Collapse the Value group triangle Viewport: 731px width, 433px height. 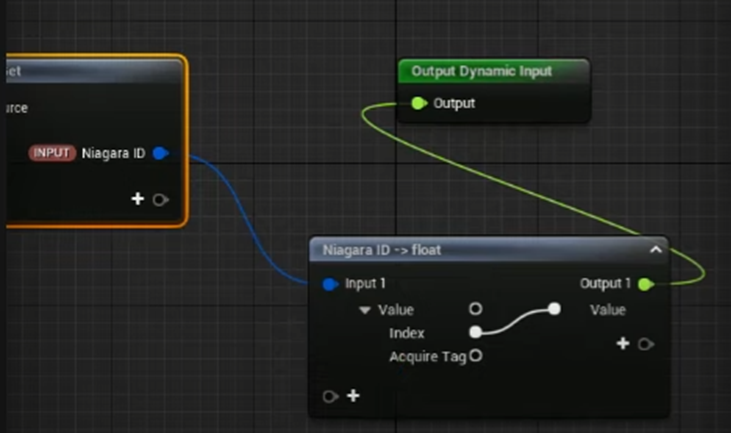point(365,310)
